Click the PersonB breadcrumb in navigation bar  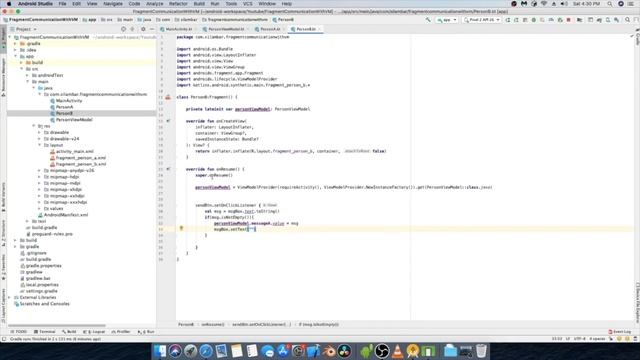pyautogui.click(x=283, y=20)
